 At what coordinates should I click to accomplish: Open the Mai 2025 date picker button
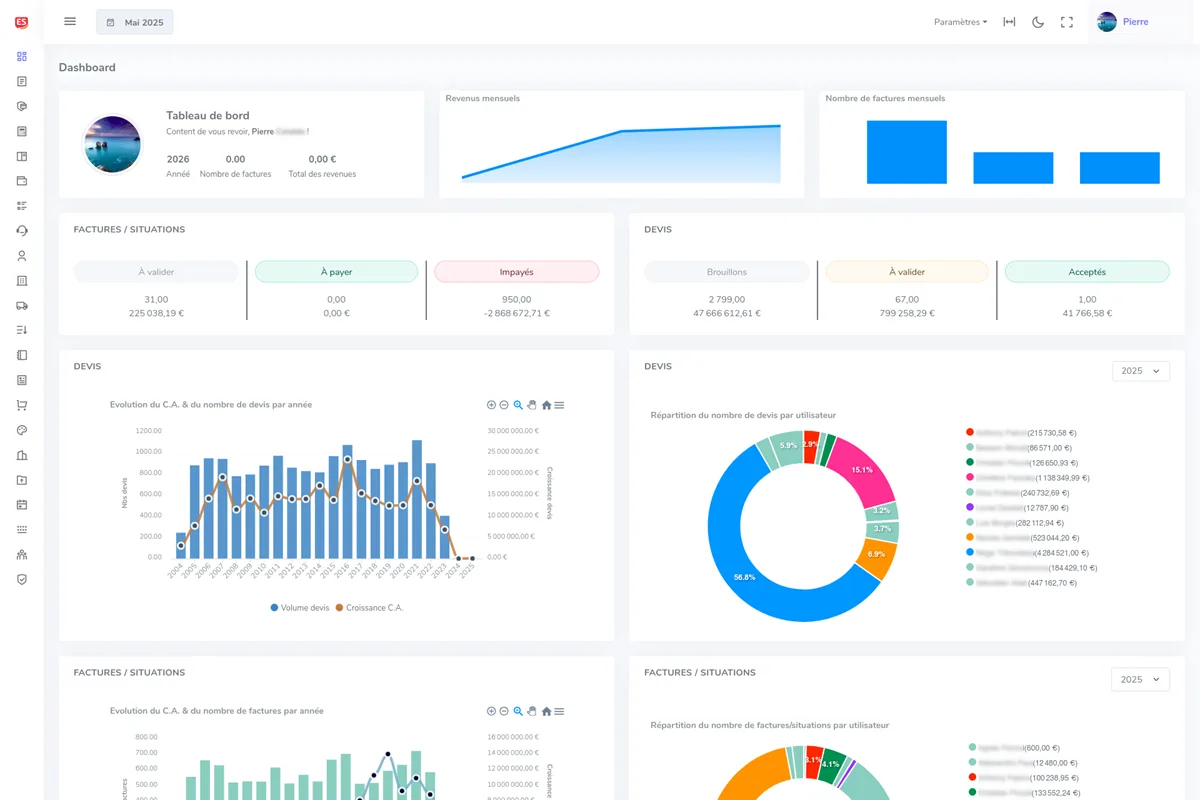pos(134,21)
